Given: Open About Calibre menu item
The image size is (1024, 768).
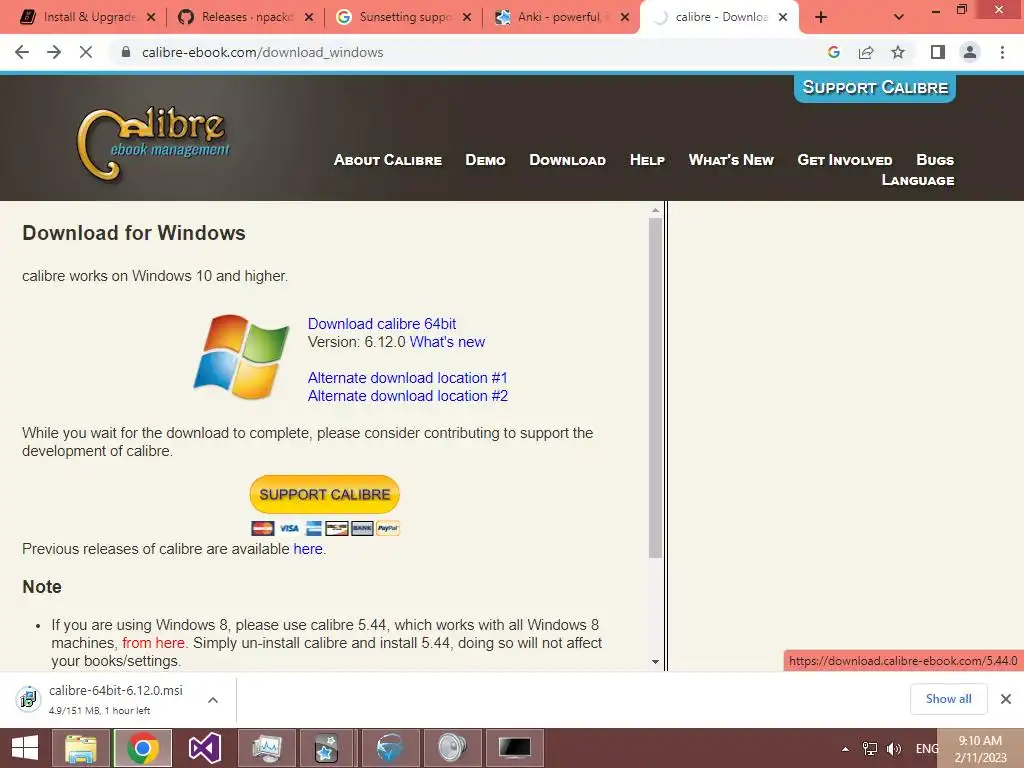Looking at the screenshot, I should pyautogui.click(x=388, y=160).
